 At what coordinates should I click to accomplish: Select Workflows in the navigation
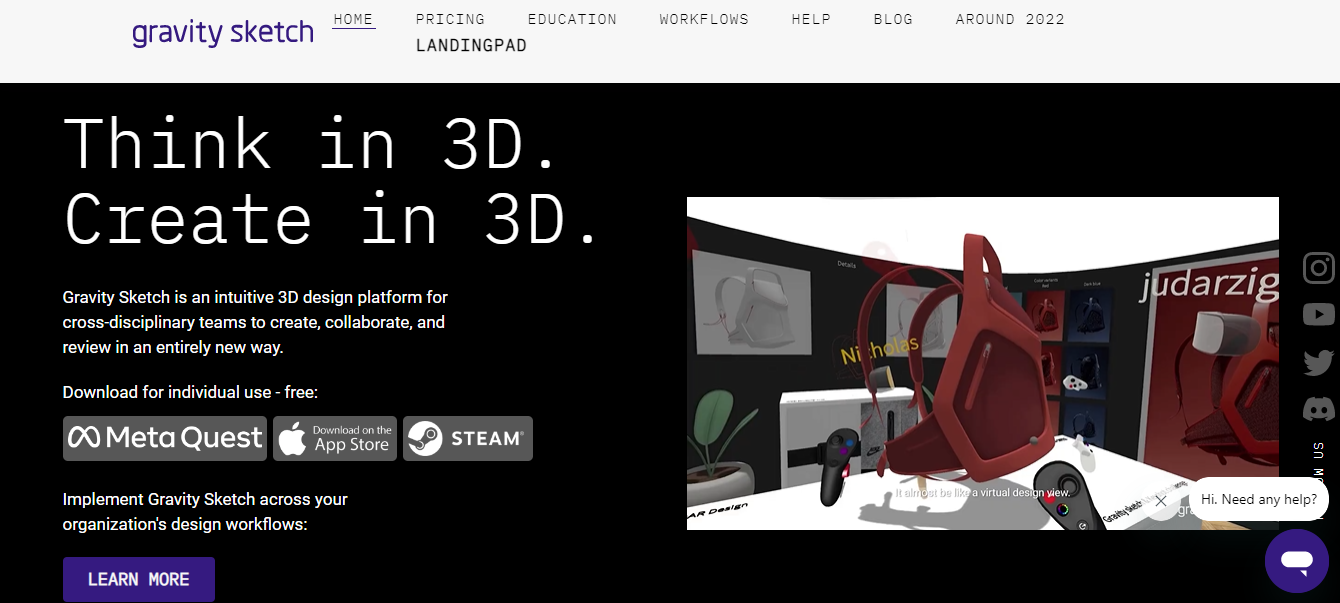[x=704, y=19]
